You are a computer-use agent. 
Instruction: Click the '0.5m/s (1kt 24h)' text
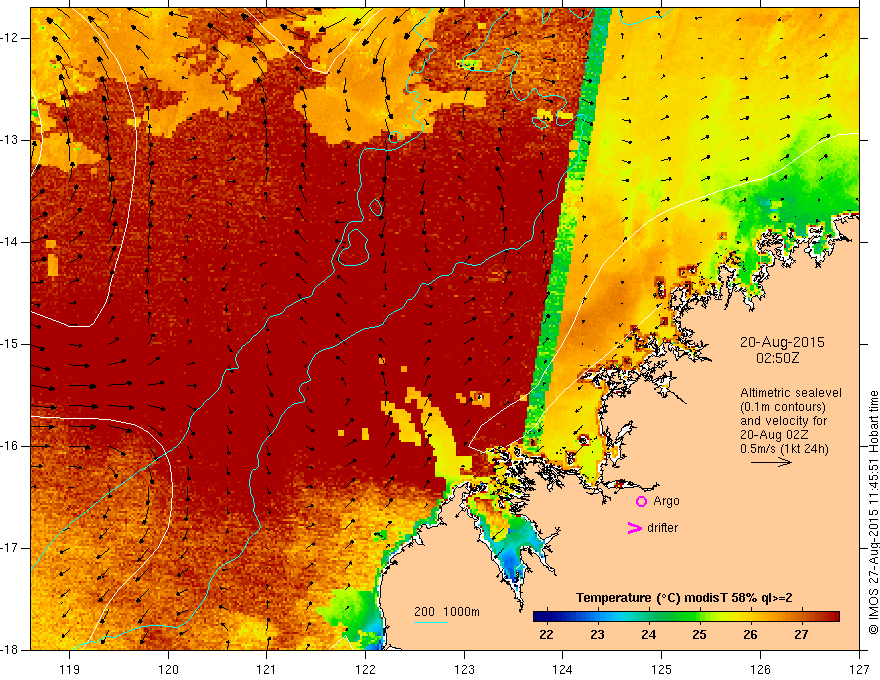pyautogui.click(x=783, y=448)
